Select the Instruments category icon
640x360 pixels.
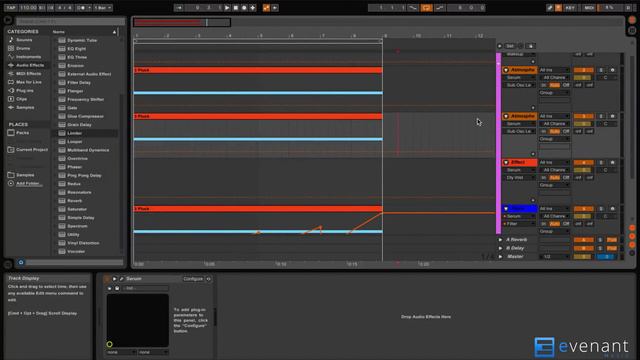click(11, 57)
